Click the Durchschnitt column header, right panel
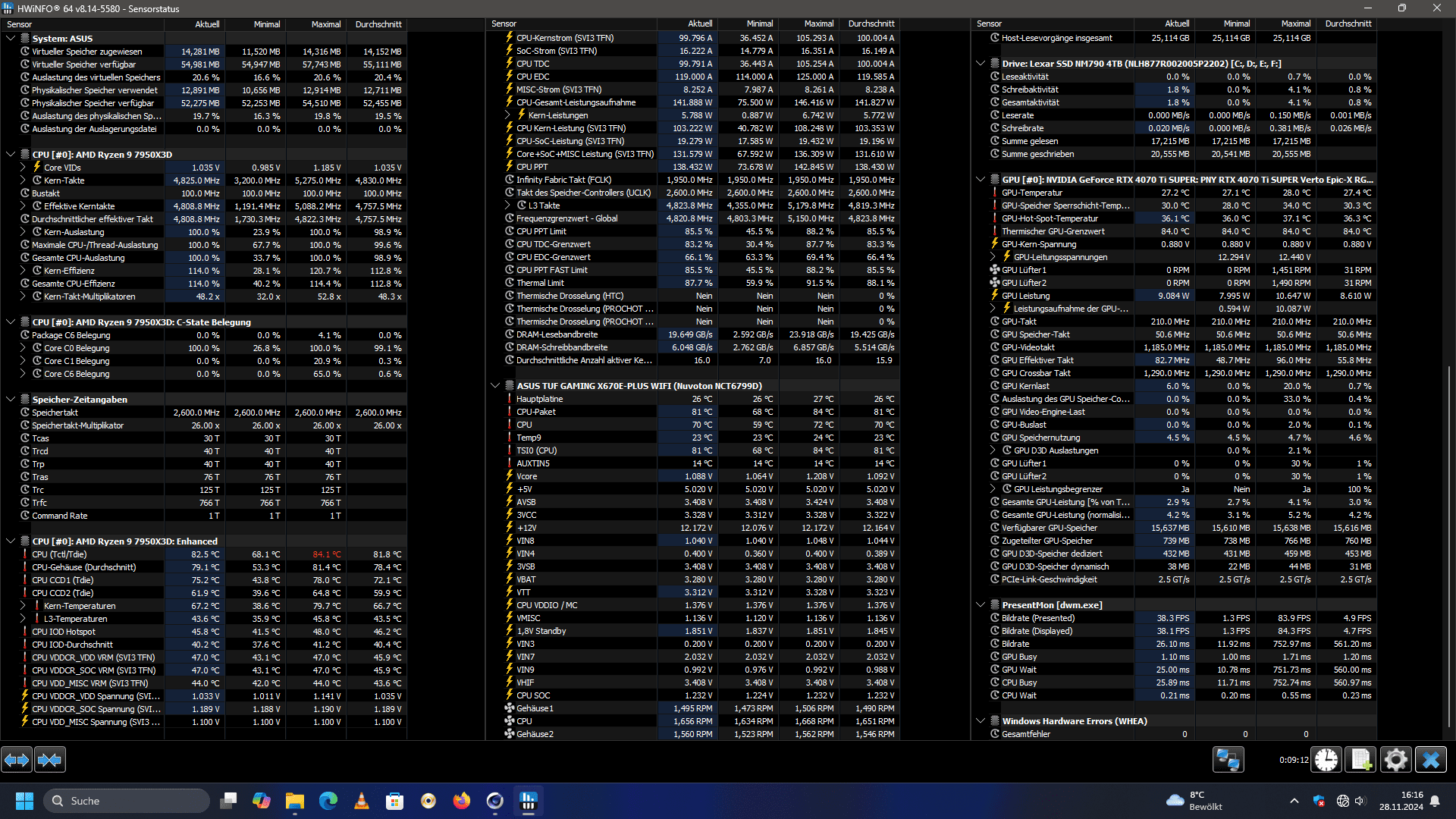 click(1348, 24)
